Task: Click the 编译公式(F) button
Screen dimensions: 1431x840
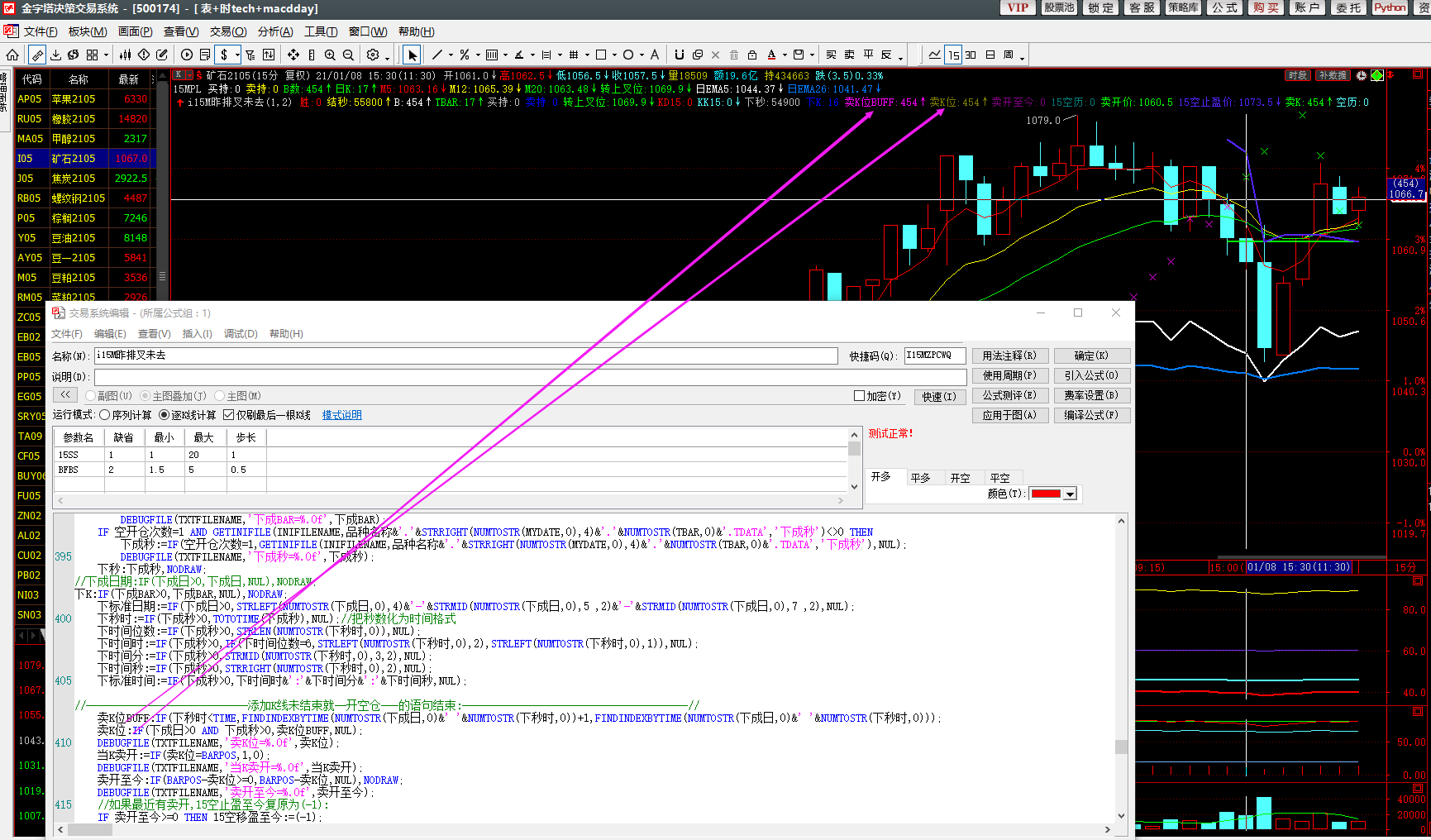Action: coord(1091,415)
